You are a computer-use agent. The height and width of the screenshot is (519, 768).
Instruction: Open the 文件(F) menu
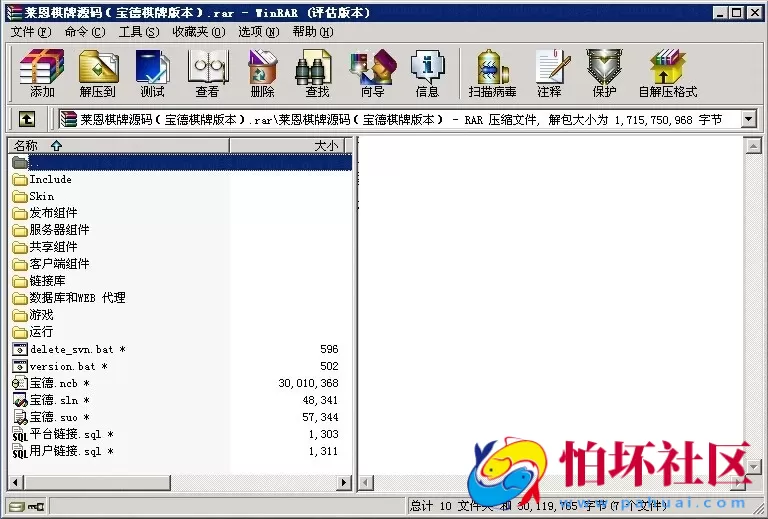(x=30, y=31)
